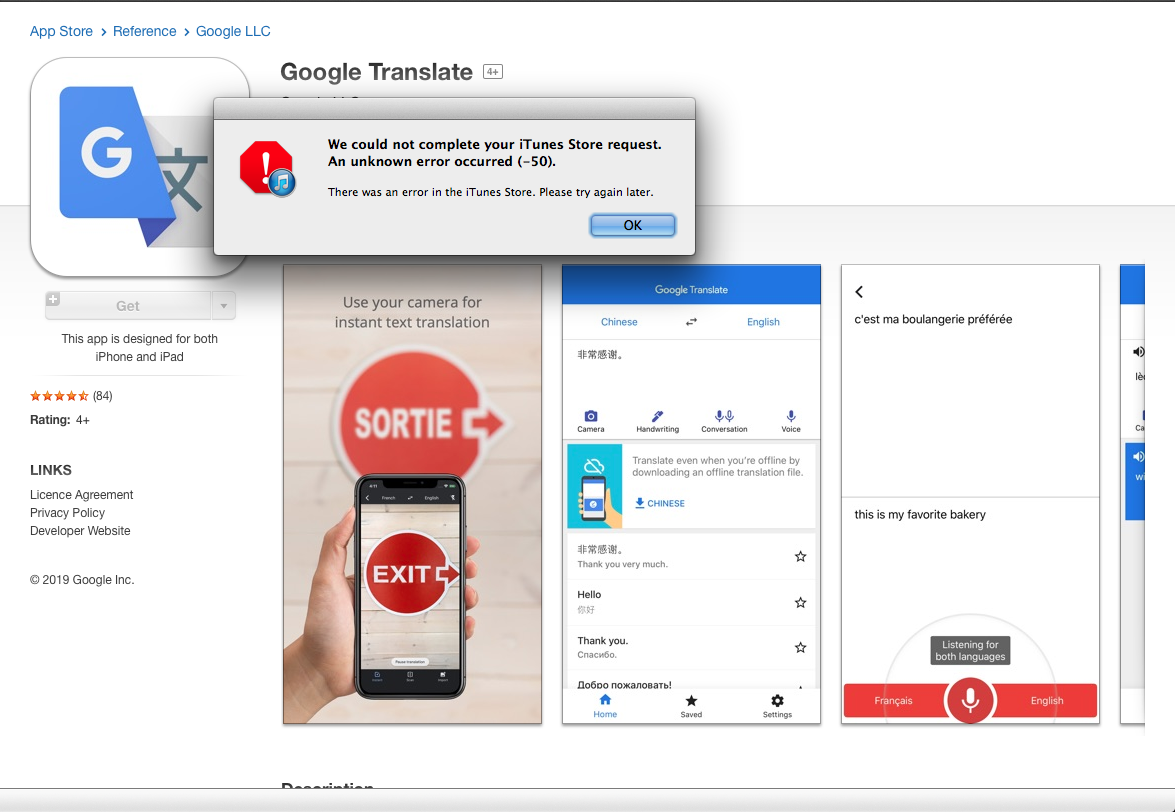
Task: Go to Reference category breadcrumb
Action: coord(145,31)
